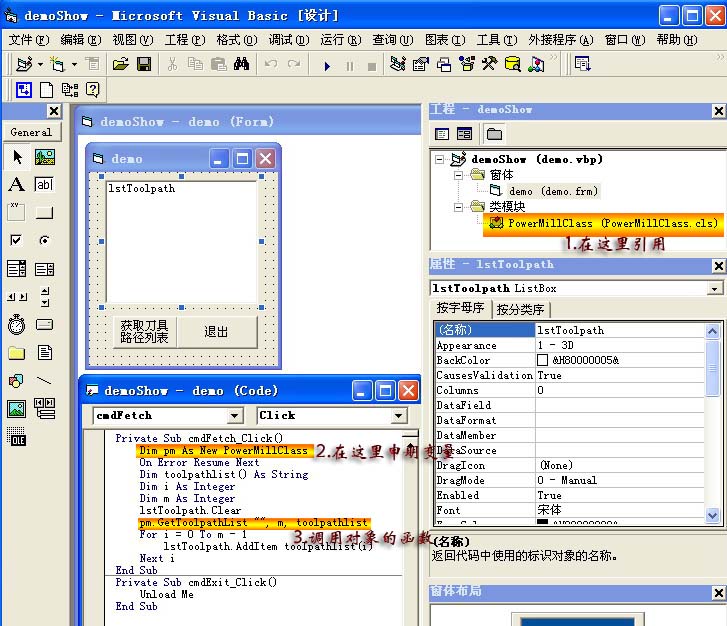Select the CommandButton control tool
727x626 pixels.
pyautogui.click(x=45, y=212)
